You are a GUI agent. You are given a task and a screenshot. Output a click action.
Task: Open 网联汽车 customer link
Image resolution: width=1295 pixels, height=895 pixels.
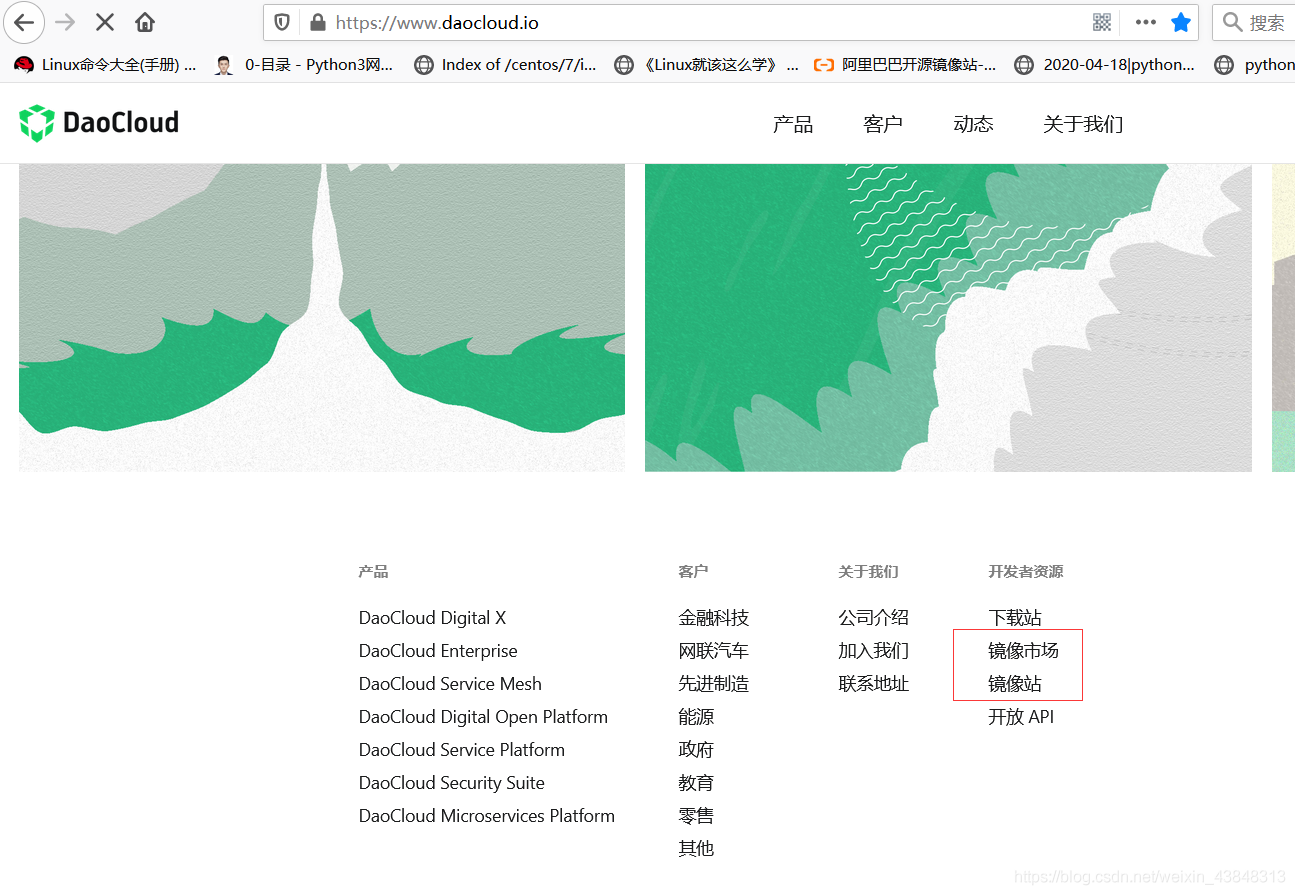click(714, 651)
